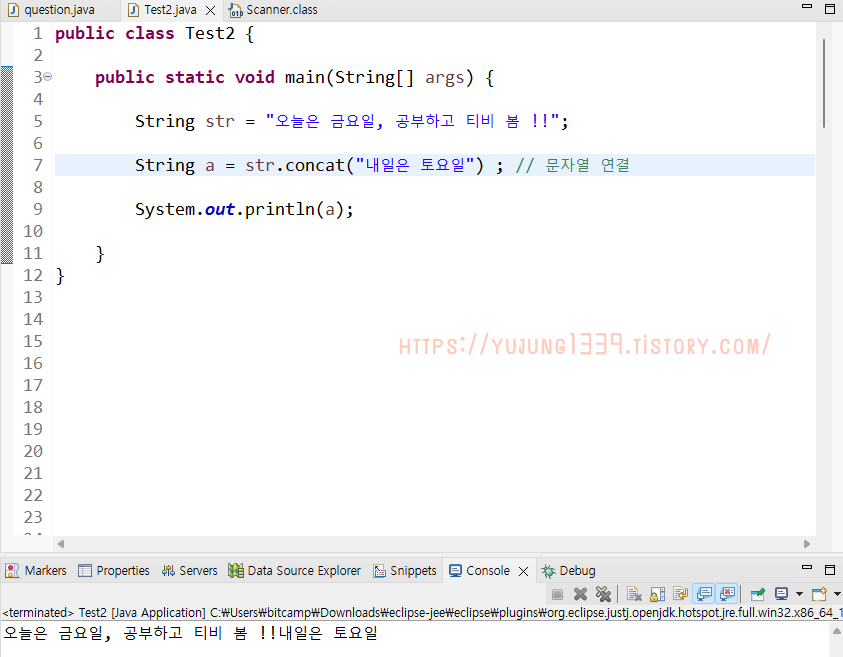Open the Properties view tab

(114, 570)
